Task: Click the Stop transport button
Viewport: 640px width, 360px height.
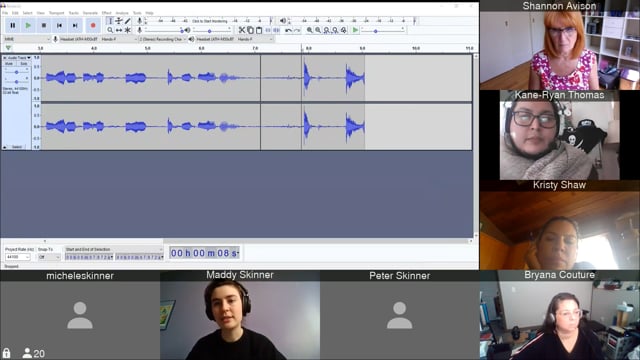Action: 44,25
